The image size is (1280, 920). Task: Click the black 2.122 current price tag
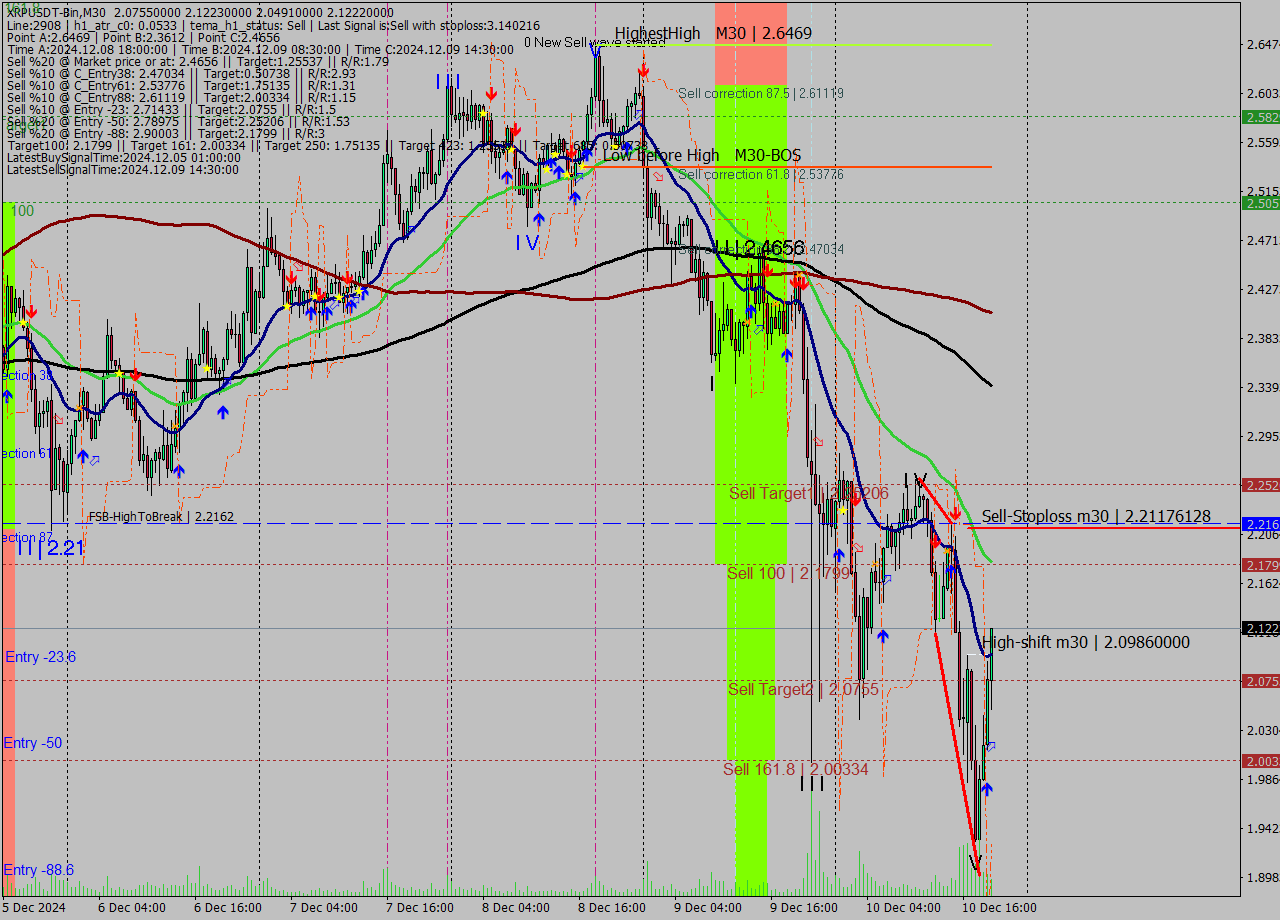coord(1260,628)
